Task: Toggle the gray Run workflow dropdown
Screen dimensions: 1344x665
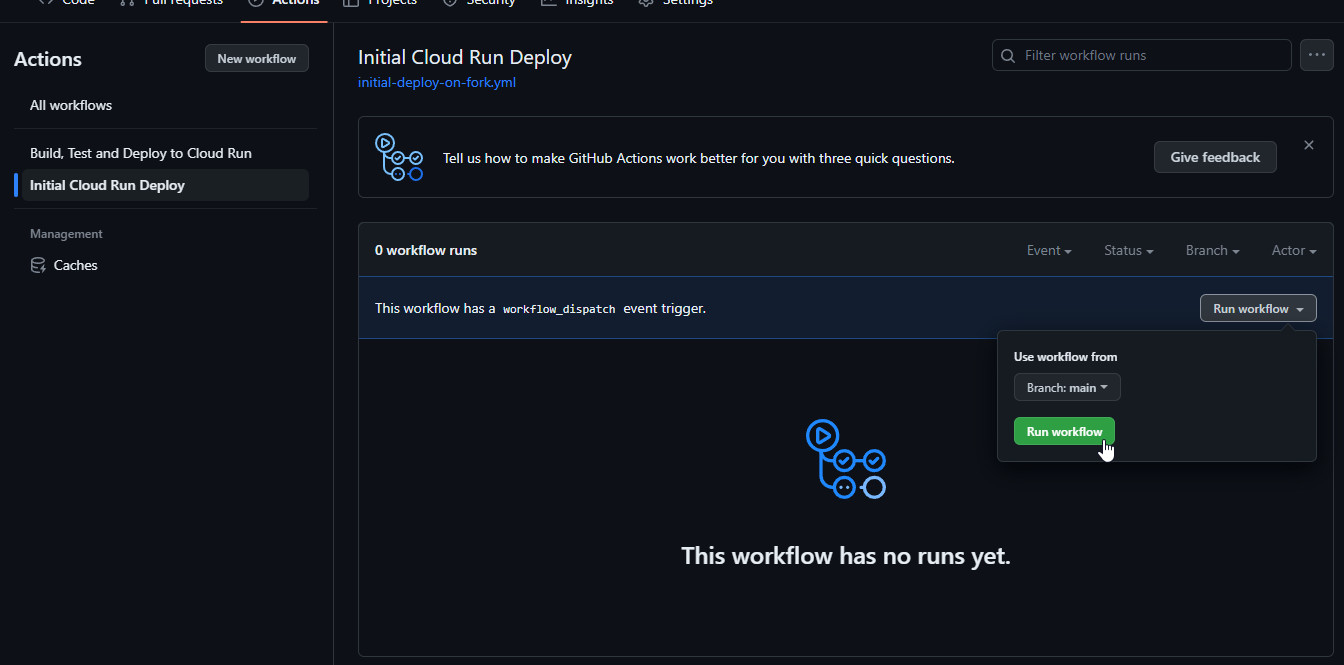Action: coord(1258,309)
